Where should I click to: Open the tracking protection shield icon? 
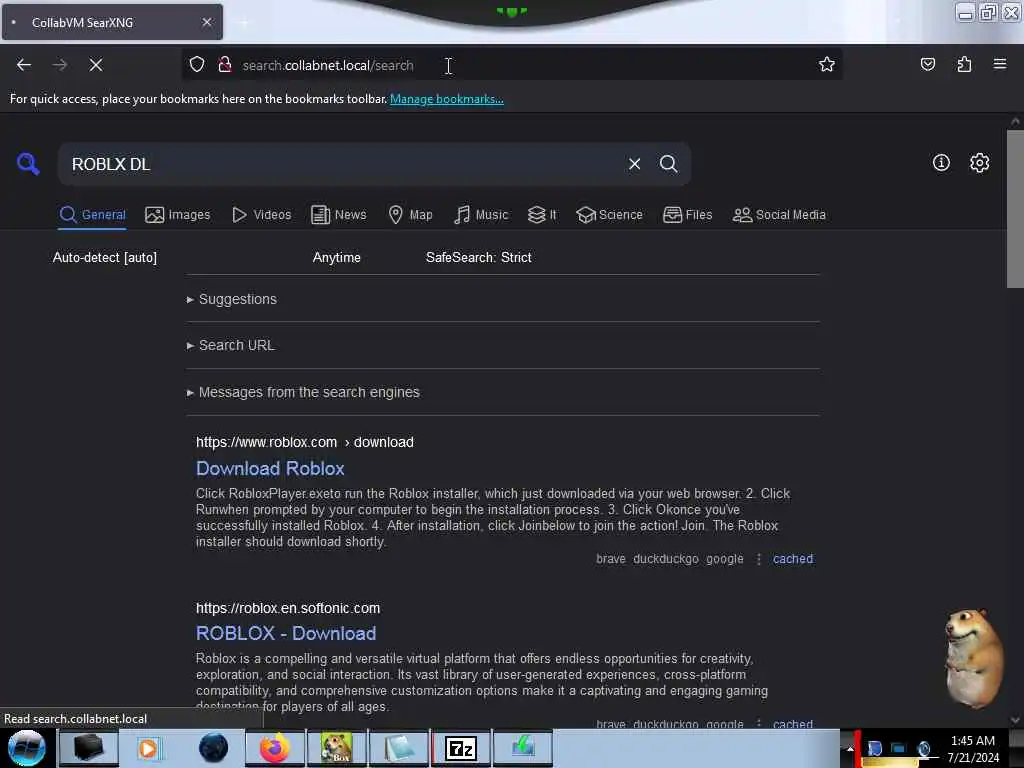[197, 65]
